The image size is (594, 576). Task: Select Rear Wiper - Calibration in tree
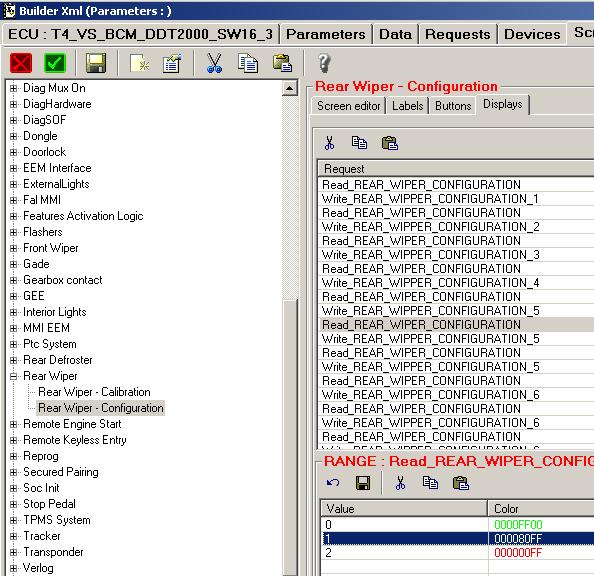(x=94, y=392)
